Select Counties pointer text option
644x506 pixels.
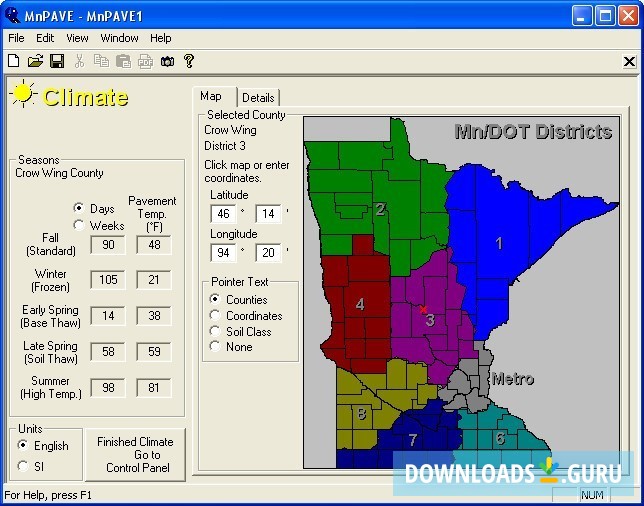(x=215, y=299)
